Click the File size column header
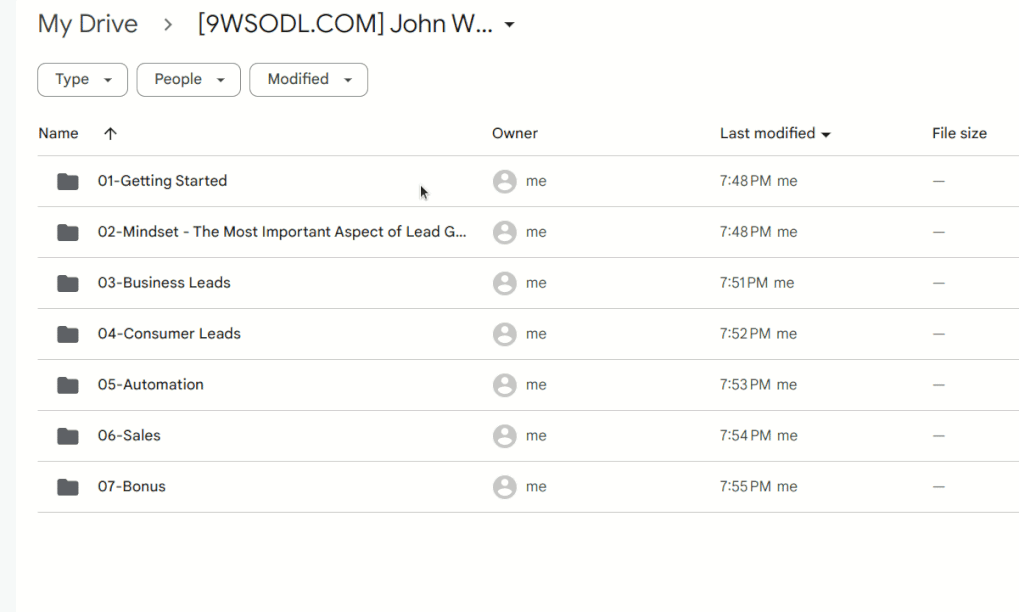 (x=959, y=133)
